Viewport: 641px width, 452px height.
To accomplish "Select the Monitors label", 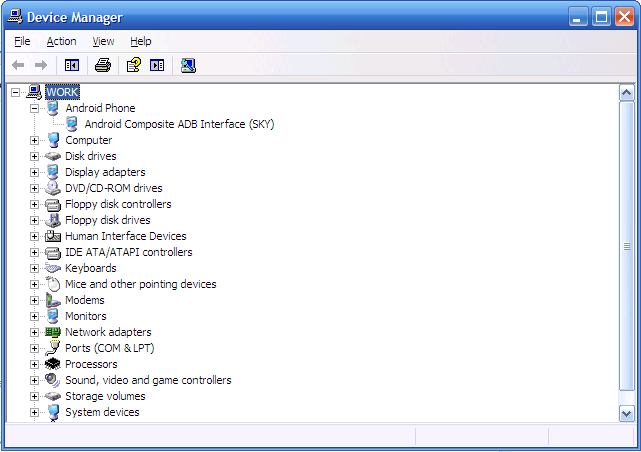I will pyautogui.click(x=85, y=316).
